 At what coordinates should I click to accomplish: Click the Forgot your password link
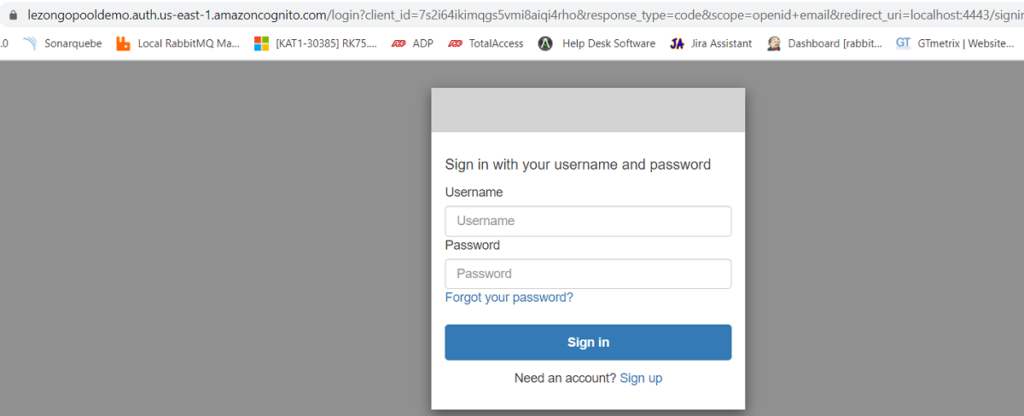pyautogui.click(x=509, y=298)
